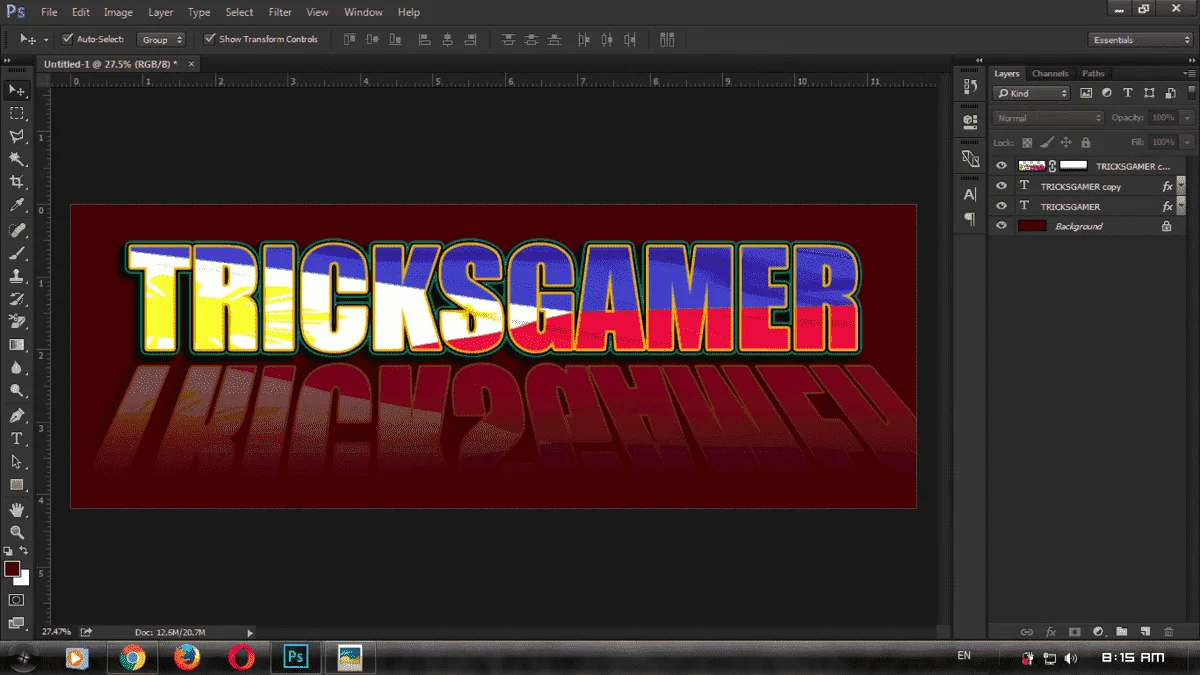Click the background color swatch
The image size is (1200, 675).
click(23, 579)
